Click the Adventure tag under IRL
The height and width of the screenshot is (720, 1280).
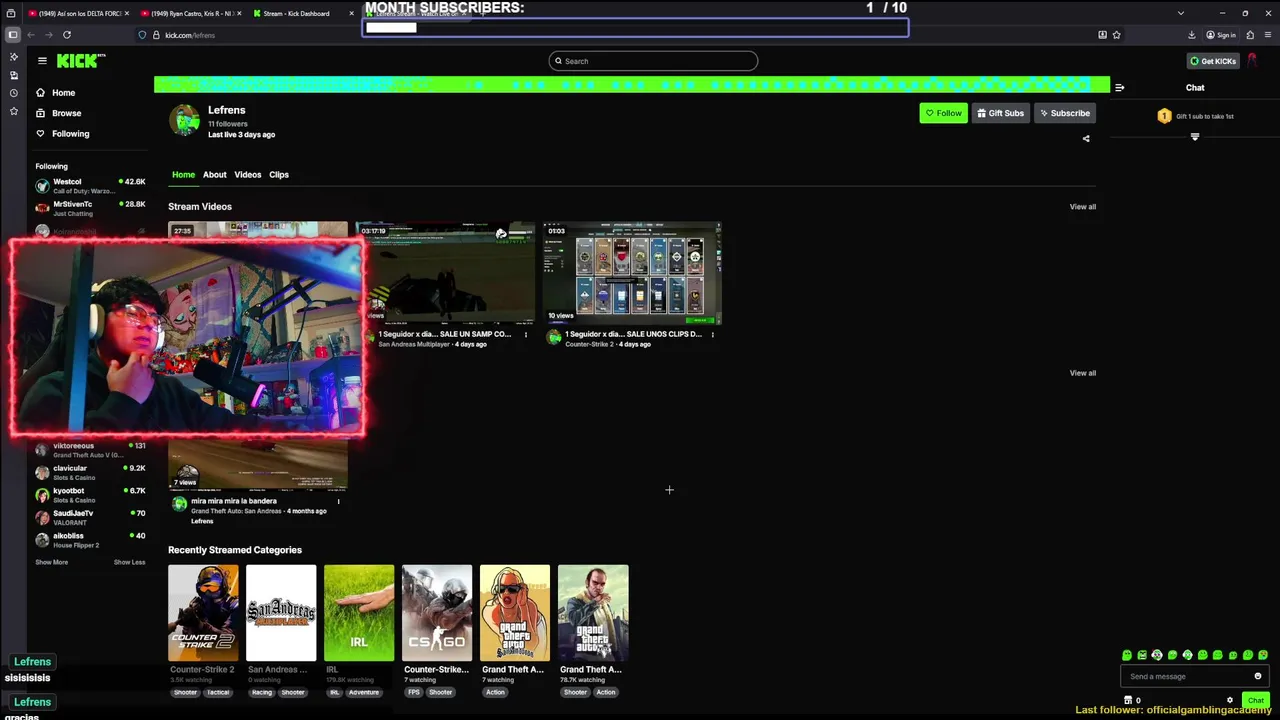point(364,692)
